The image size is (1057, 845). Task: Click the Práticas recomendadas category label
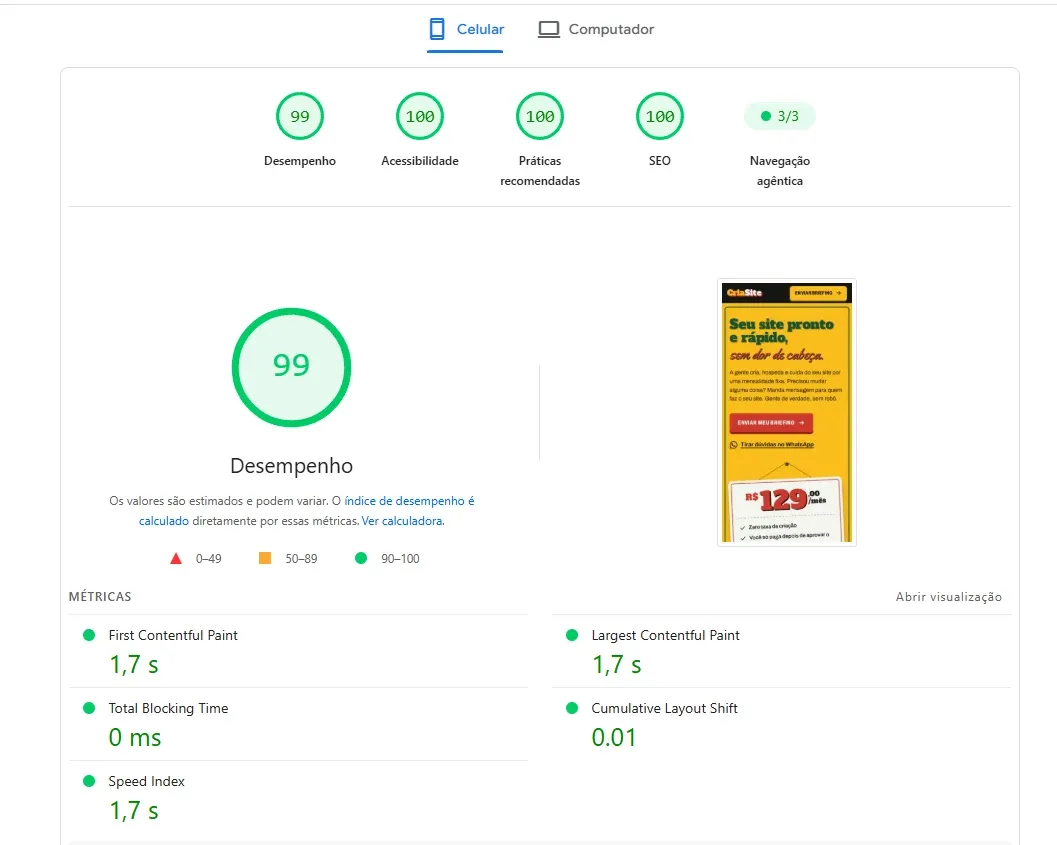tap(540, 170)
